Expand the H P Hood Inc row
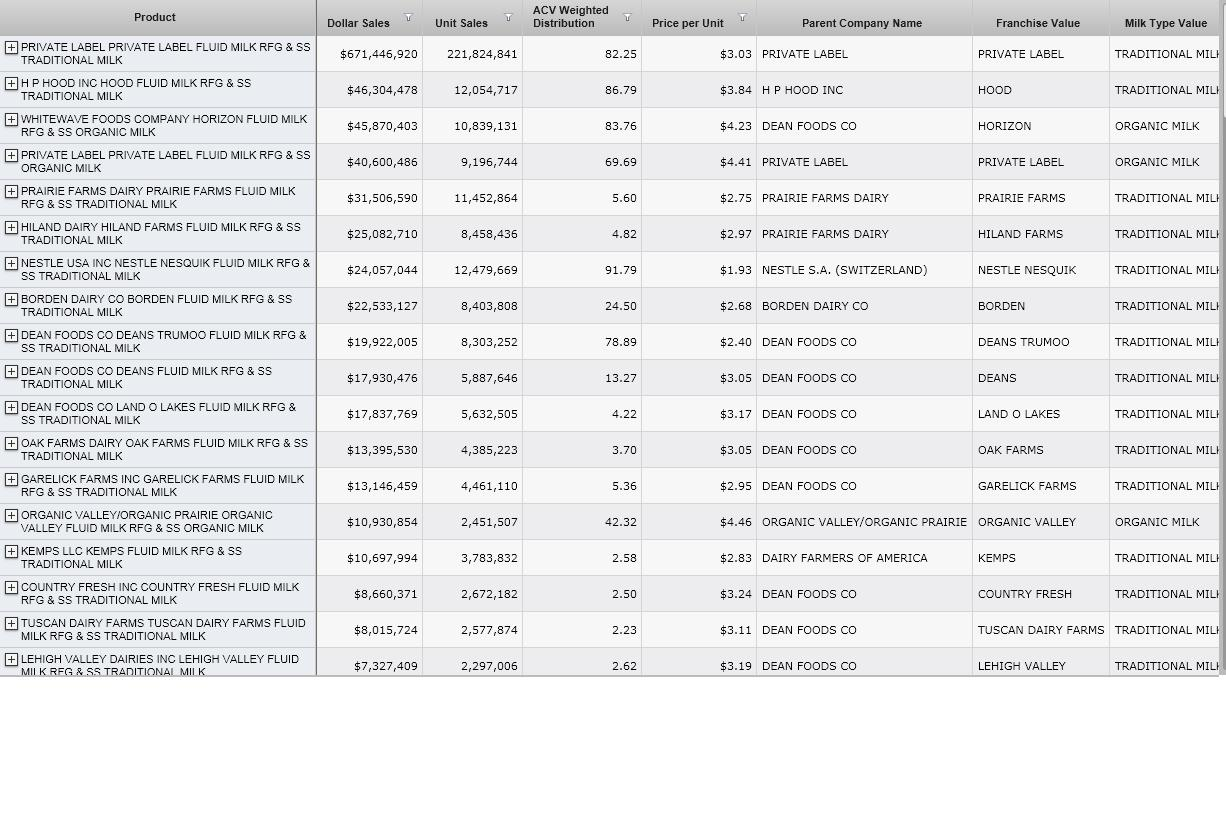 [11, 84]
